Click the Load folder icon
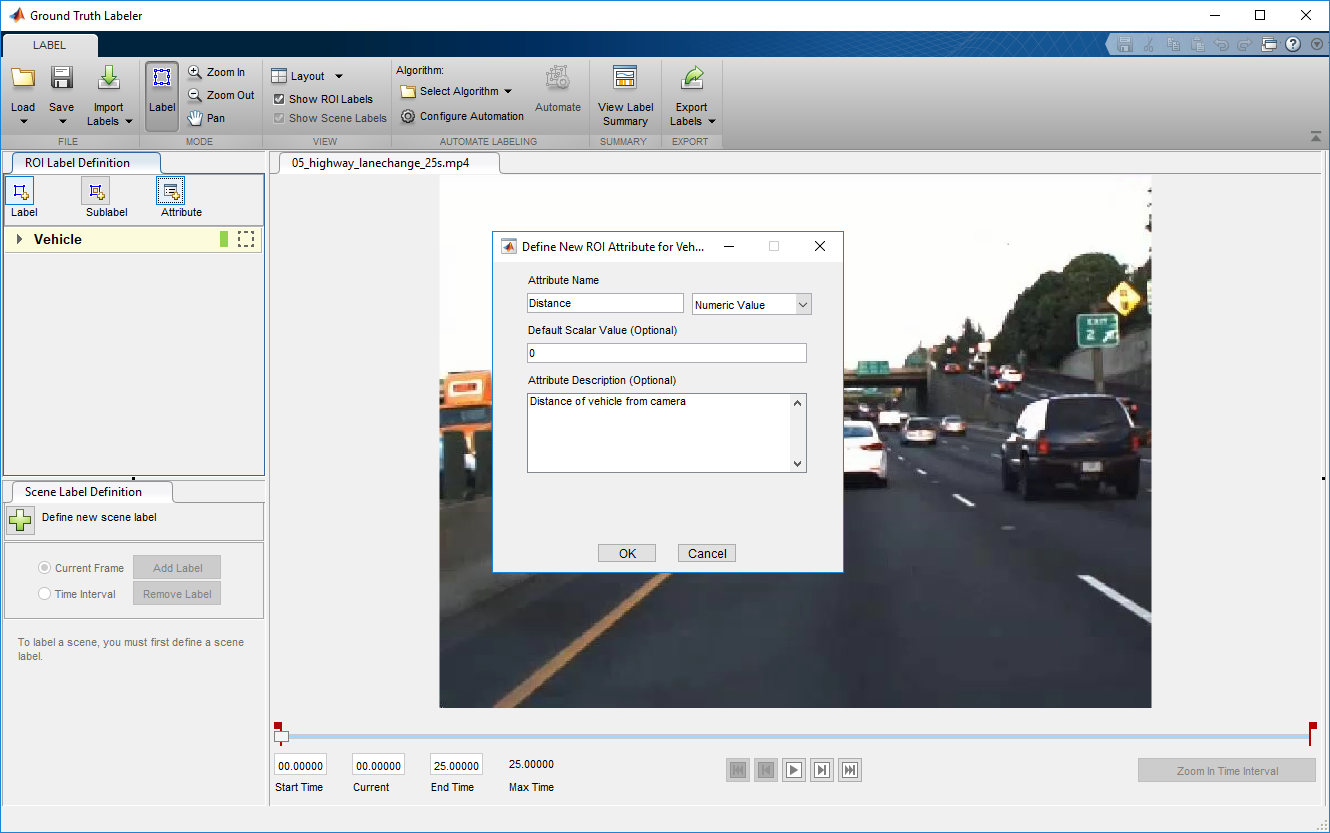1330x833 pixels. (x=22, y=79)
